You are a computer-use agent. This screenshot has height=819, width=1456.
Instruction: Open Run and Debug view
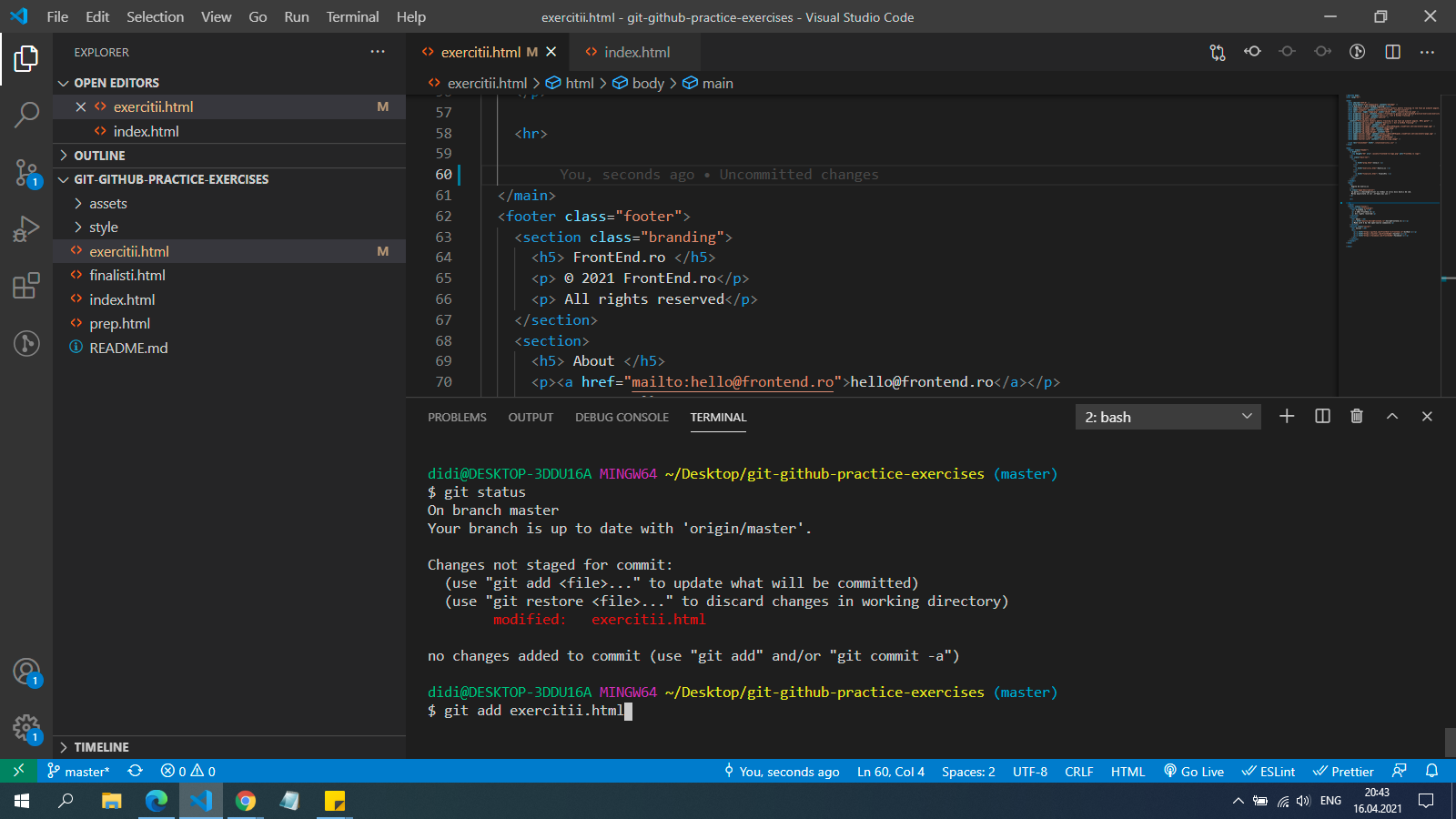coord(26,228)
